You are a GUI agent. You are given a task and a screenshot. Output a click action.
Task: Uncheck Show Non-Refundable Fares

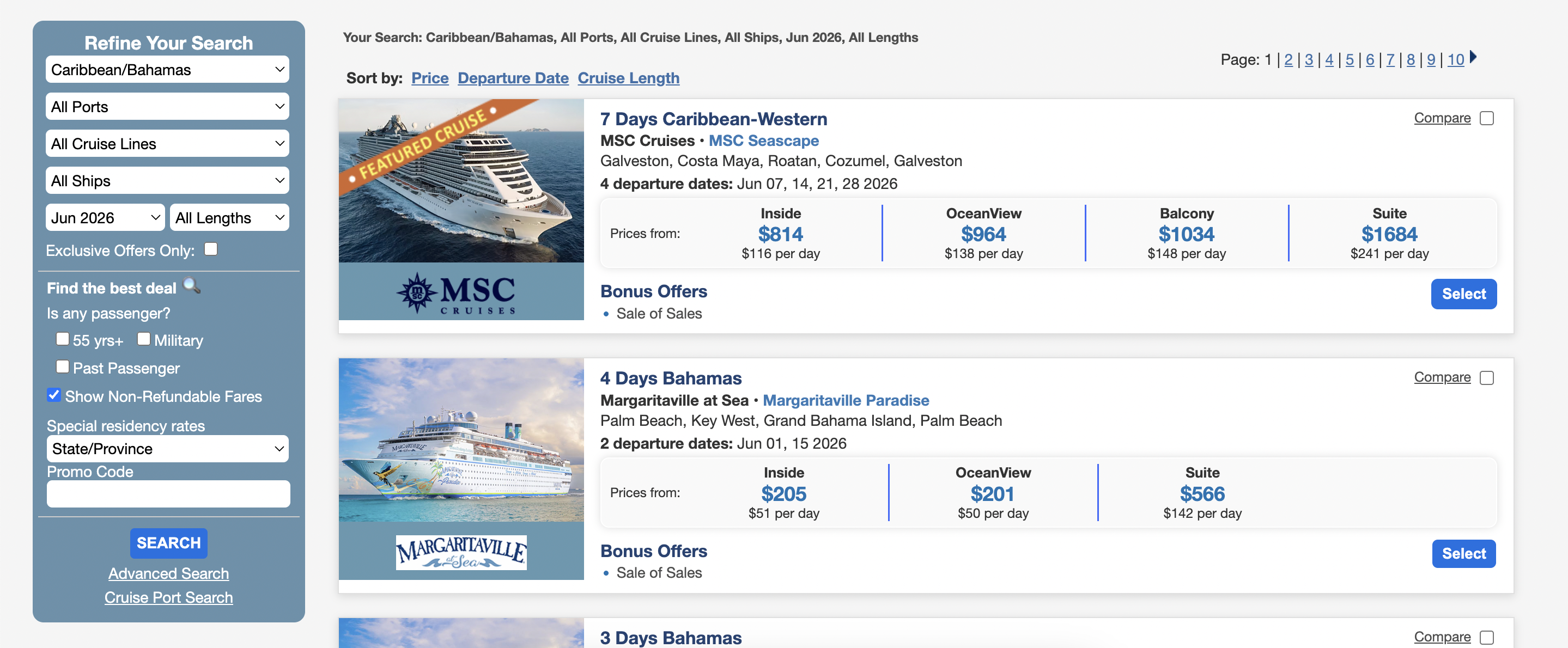(x=54, y=395)
